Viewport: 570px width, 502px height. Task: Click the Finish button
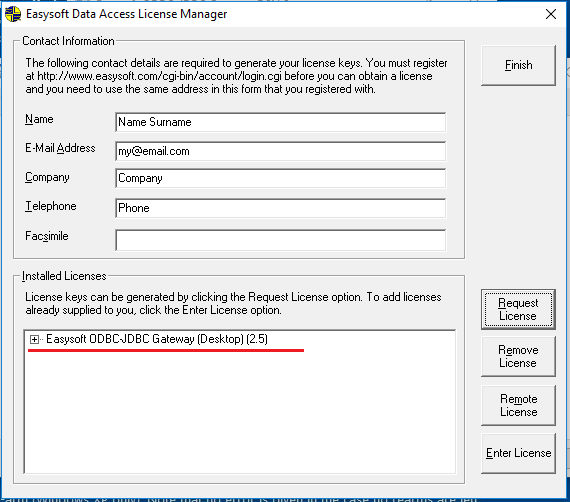click(518, 65)
